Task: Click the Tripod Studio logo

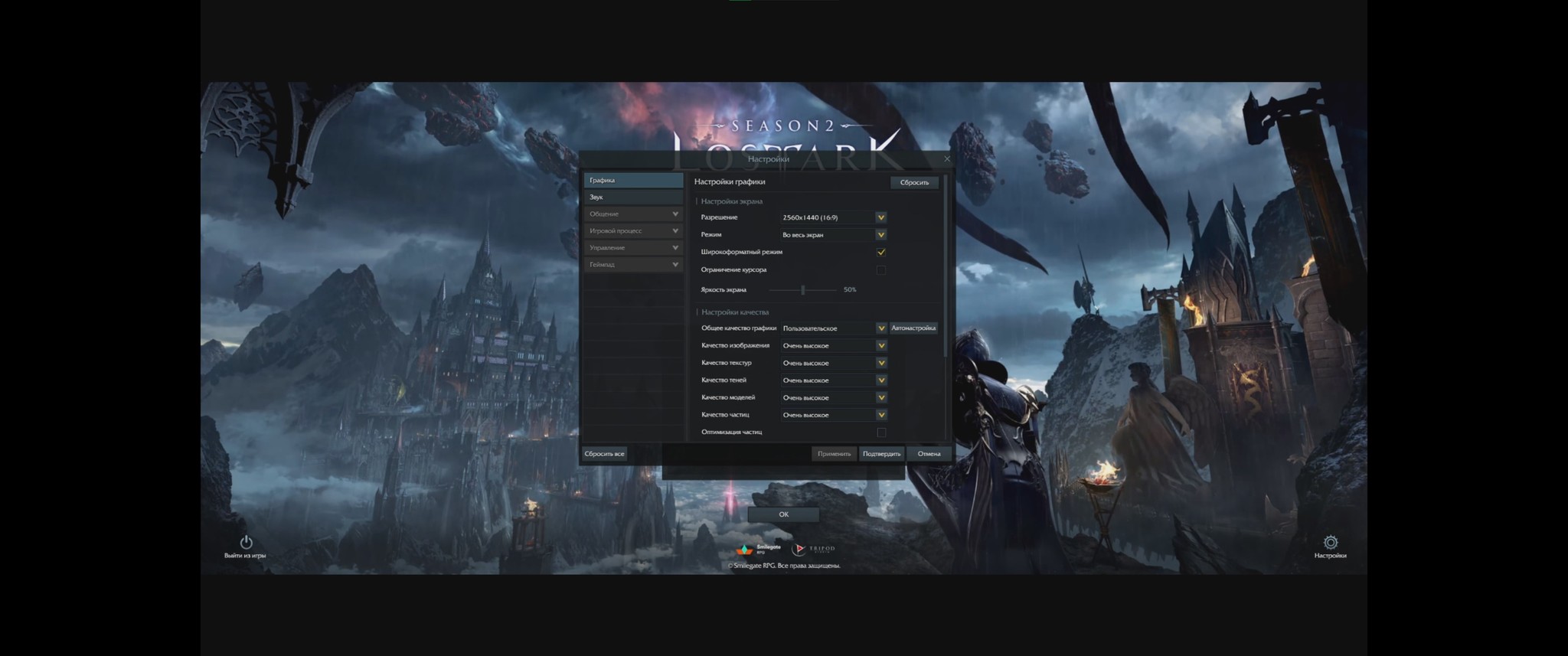Action: click(x=813, y=549)
